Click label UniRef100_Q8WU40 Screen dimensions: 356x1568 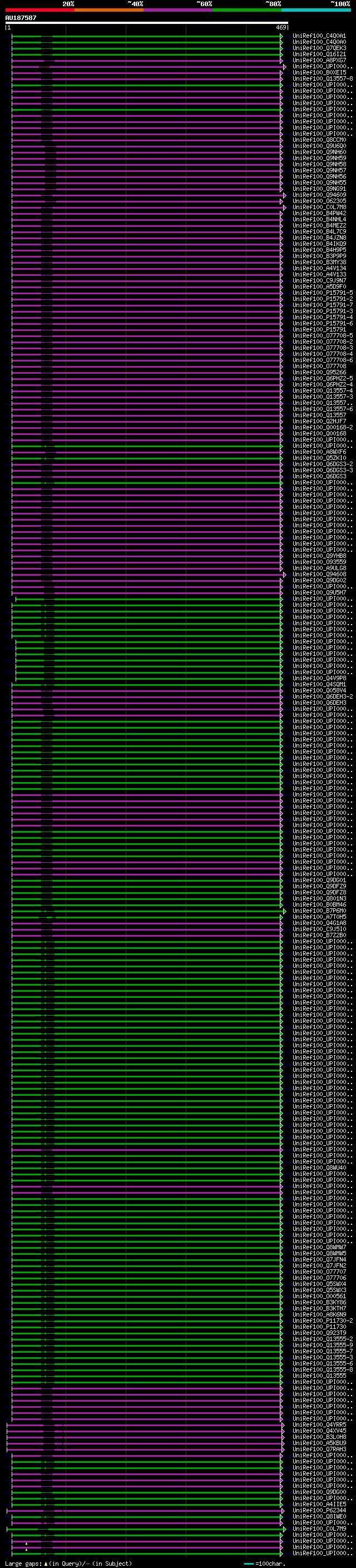(x=319, y=1168)
